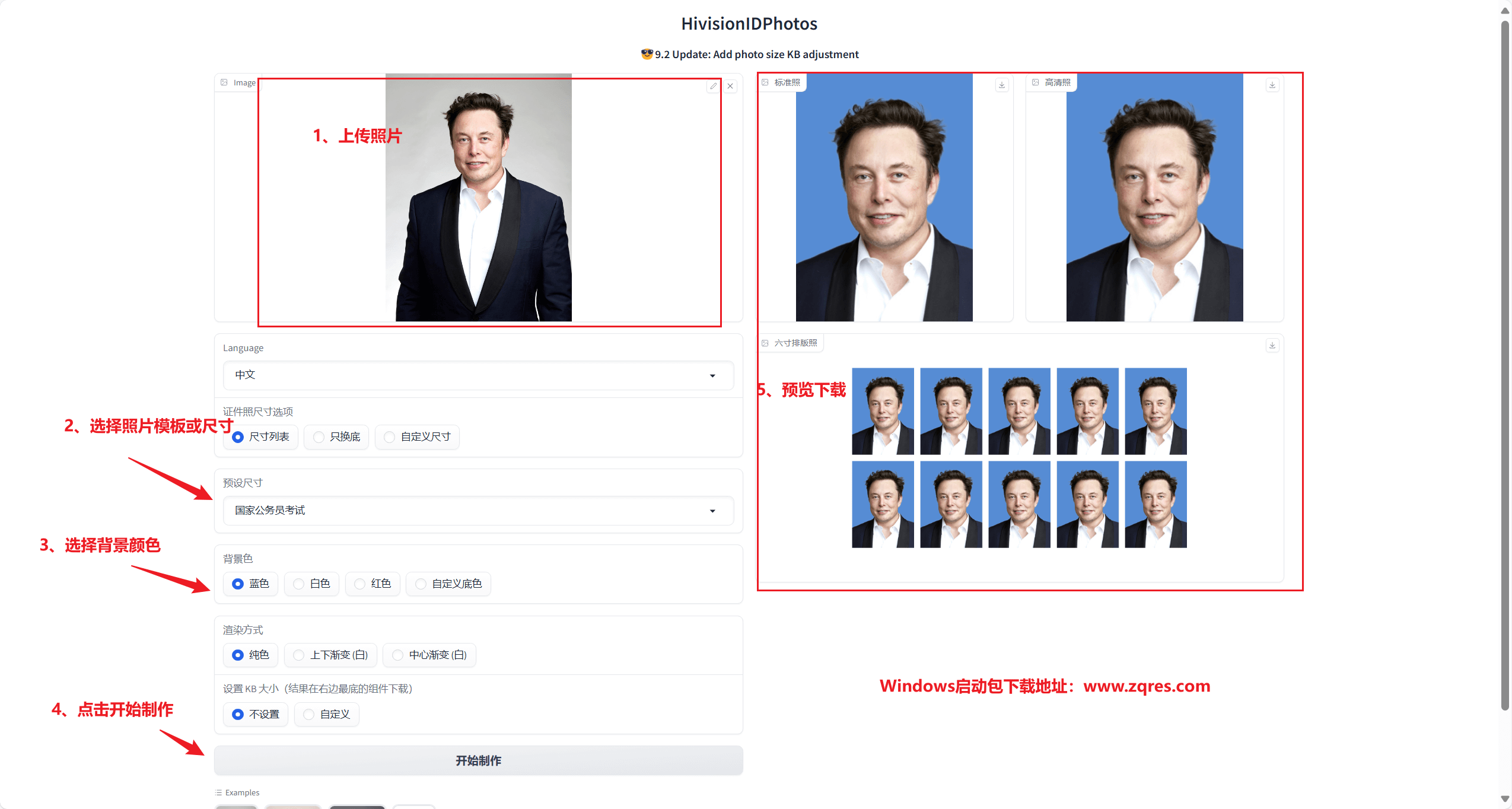
Task: Select the 尺寸列表 radio option
Action: click(261, 437)
